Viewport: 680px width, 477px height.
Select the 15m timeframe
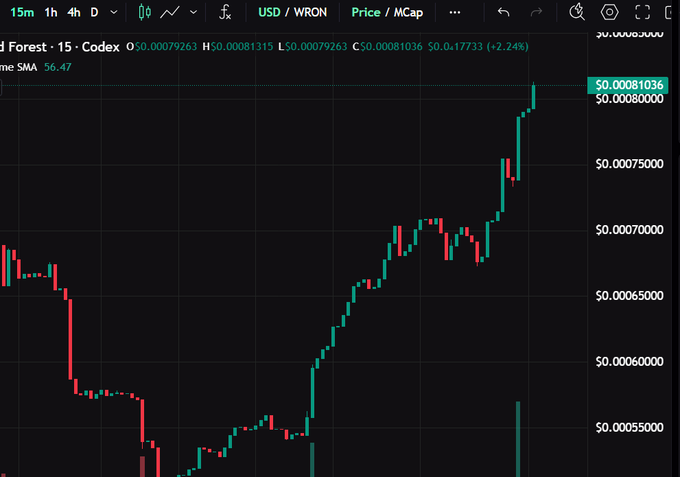tap(22, 13)
